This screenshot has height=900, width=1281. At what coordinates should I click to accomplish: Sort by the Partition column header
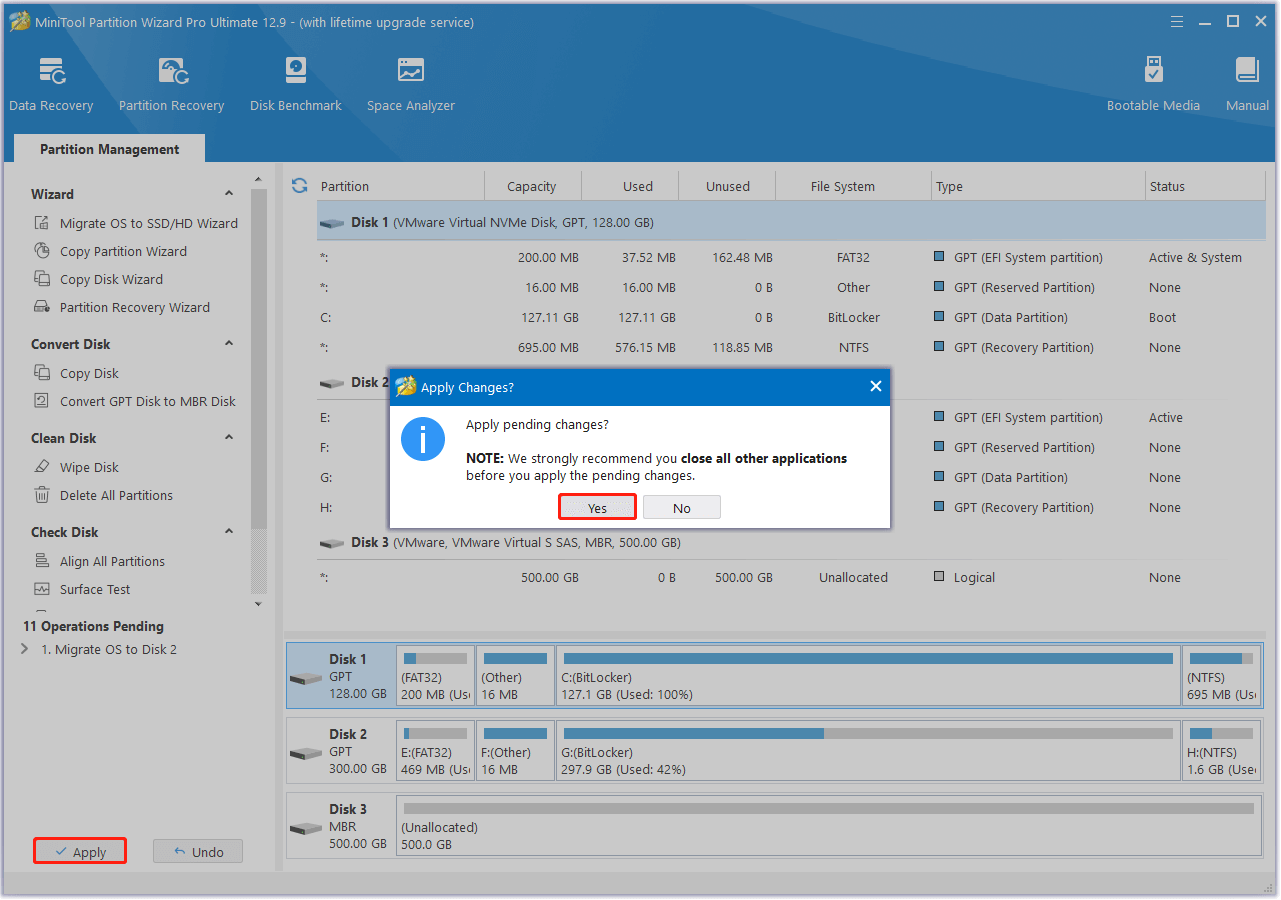pos(400,186)
